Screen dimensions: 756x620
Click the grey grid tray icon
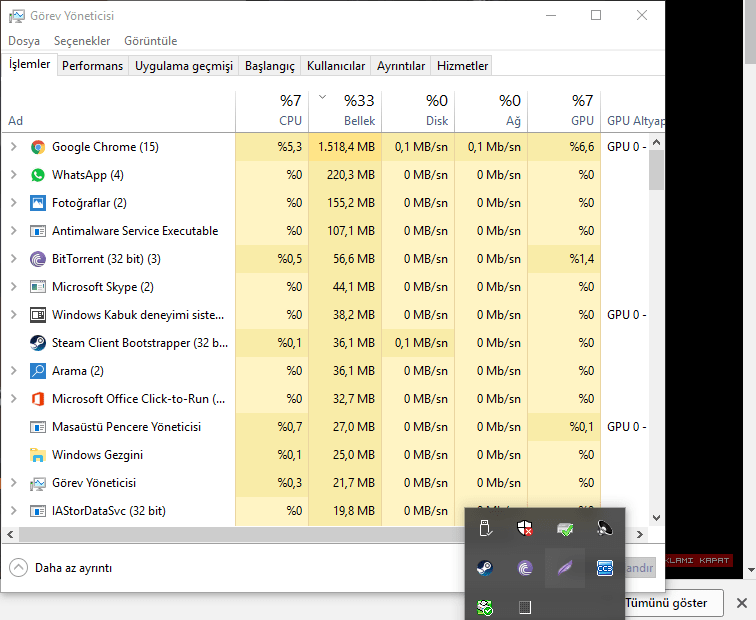point(525,607)
